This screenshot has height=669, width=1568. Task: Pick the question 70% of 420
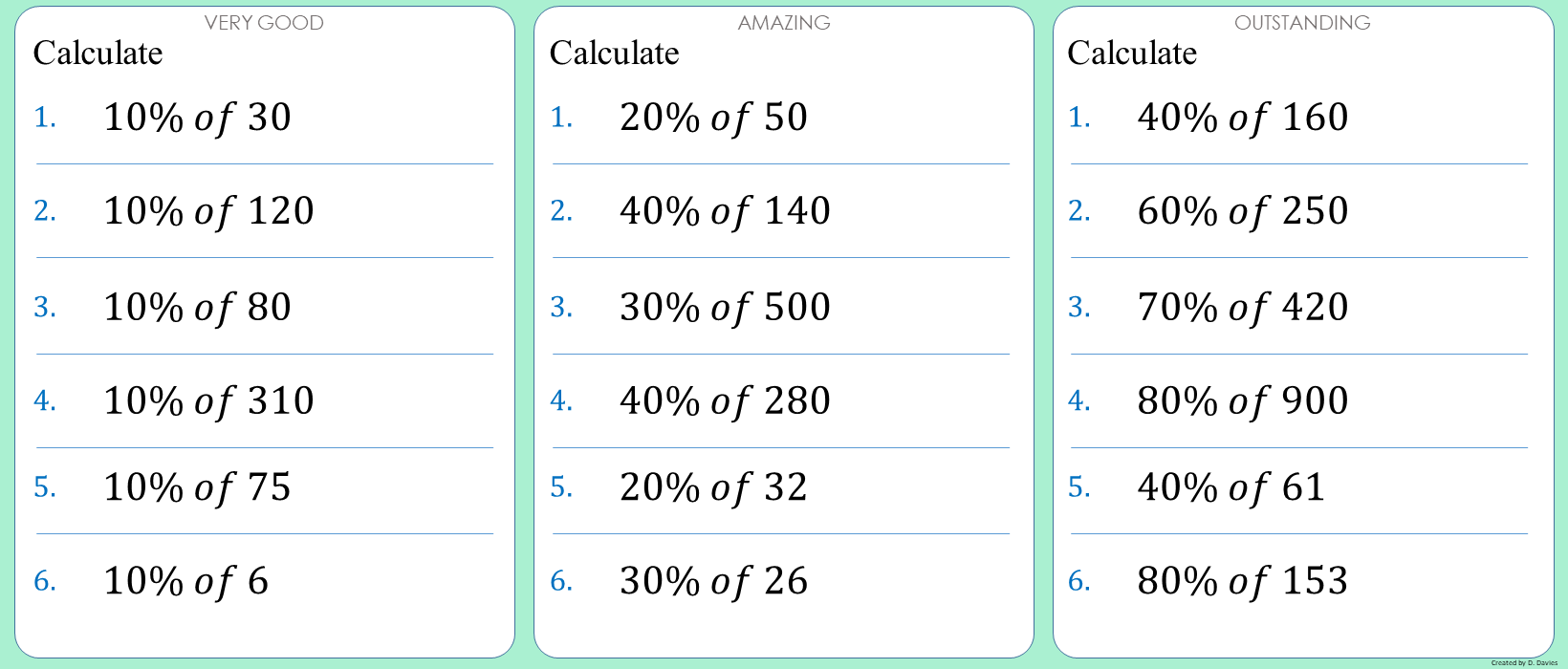1242,308
